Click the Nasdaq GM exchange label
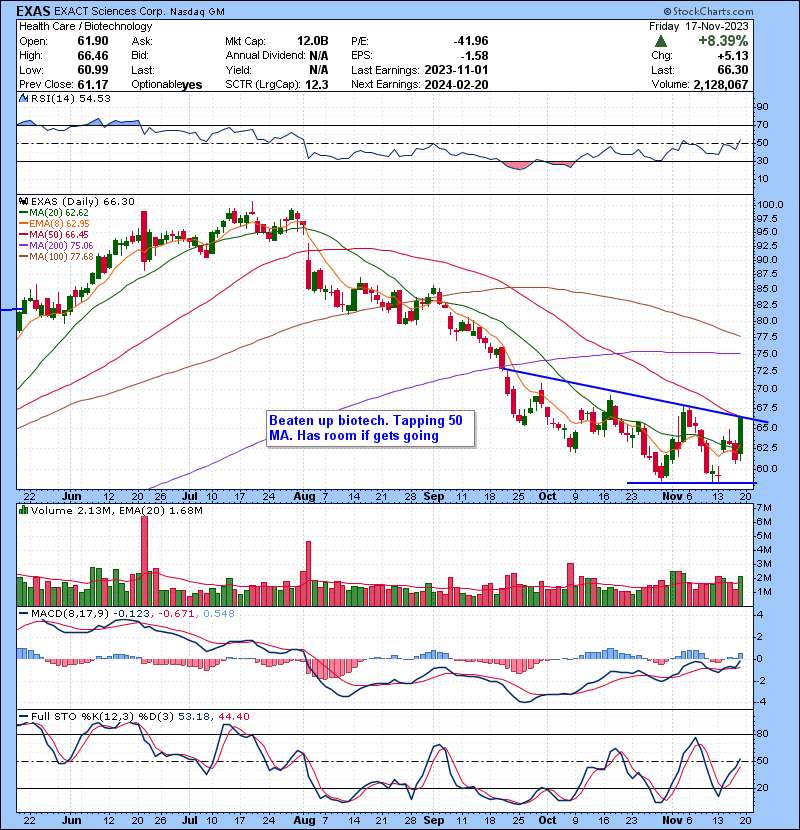 tap(197, 11)
